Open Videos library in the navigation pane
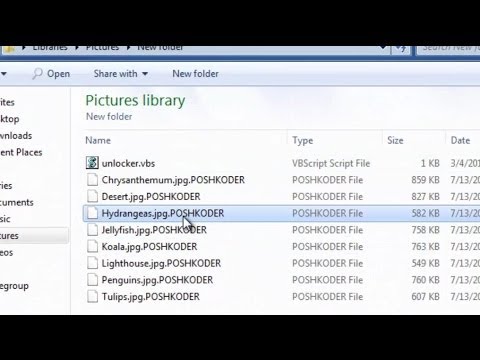 [7, 252]
